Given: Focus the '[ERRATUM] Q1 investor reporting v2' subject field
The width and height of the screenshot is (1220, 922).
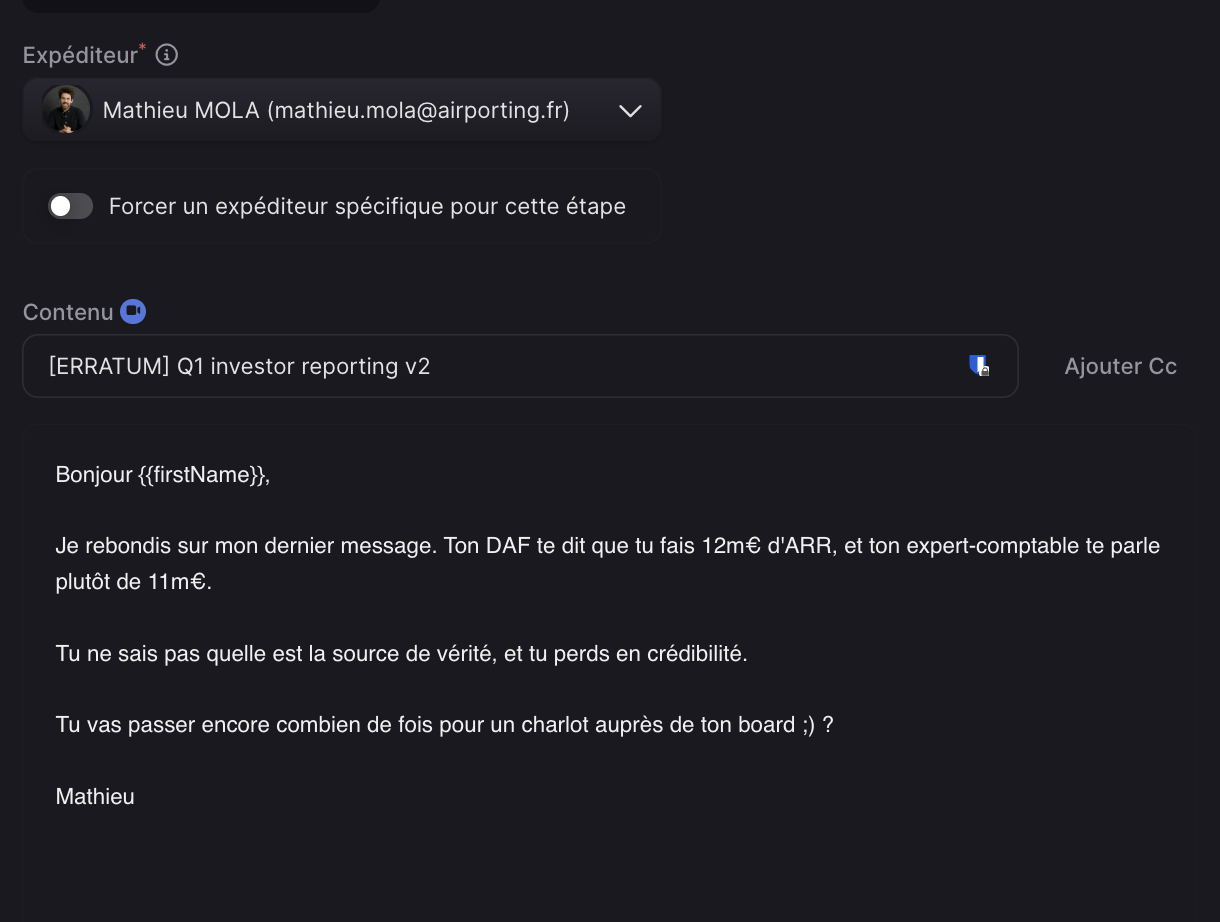Looking at the screenshot, I should pos(500,366).
